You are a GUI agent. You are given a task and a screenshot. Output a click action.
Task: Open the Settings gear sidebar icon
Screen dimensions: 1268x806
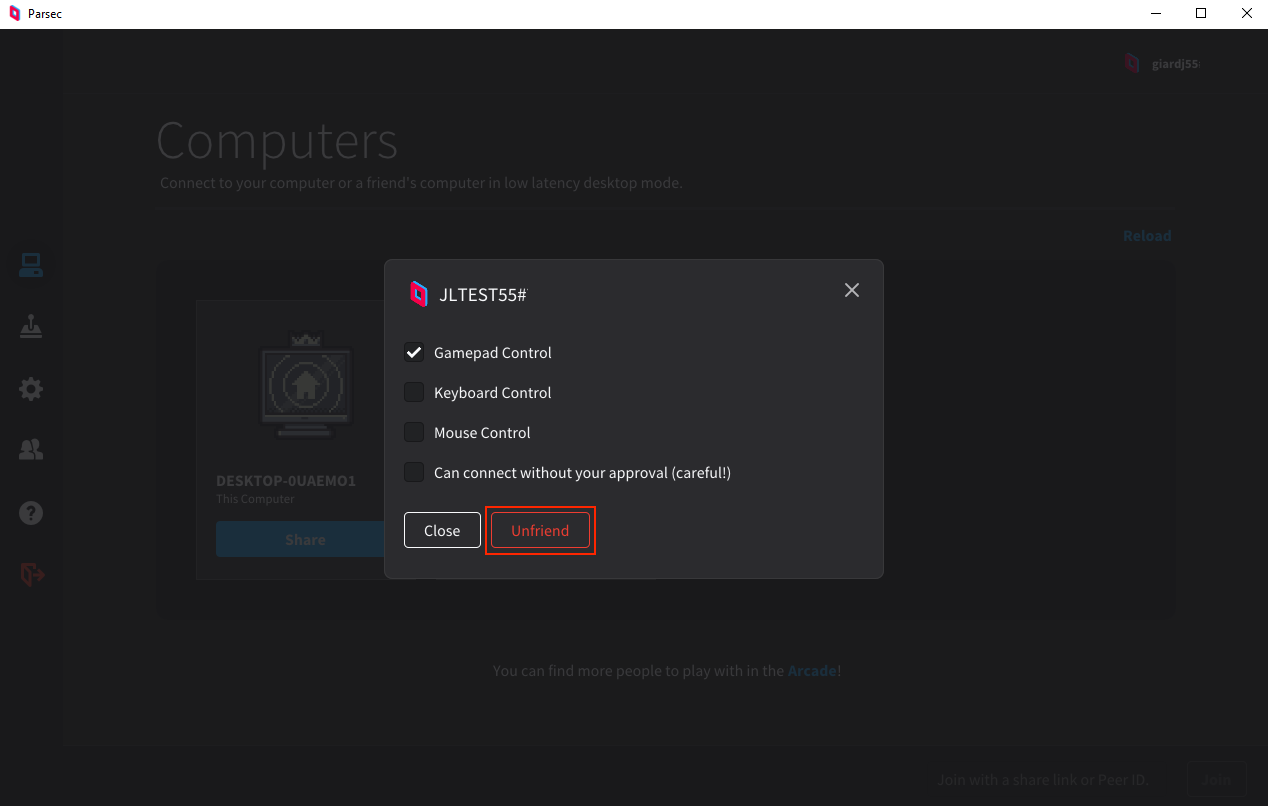(31, 389)
